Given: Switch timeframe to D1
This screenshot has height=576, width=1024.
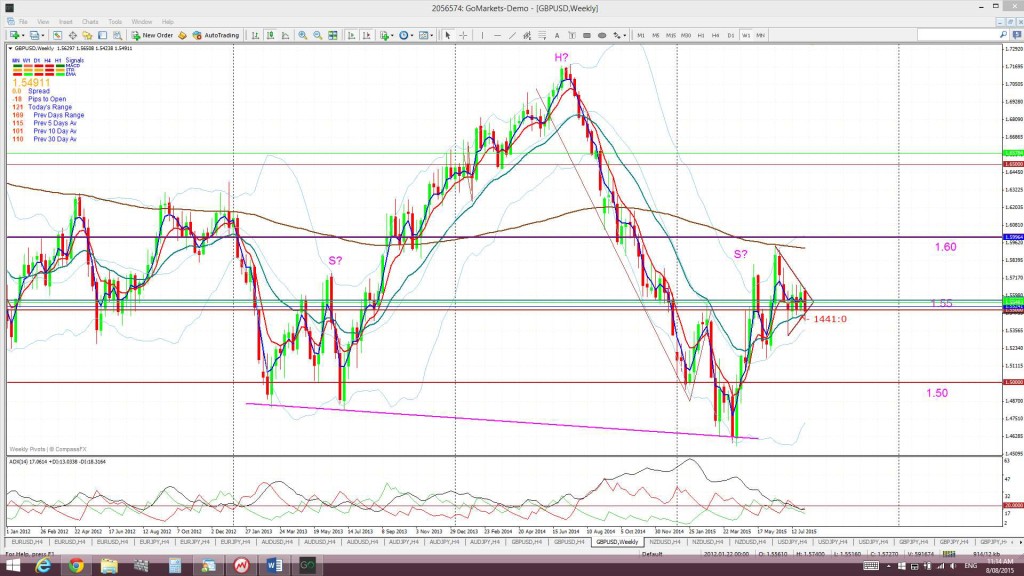Looking at the screenshot, I should [x=731, y=35].
